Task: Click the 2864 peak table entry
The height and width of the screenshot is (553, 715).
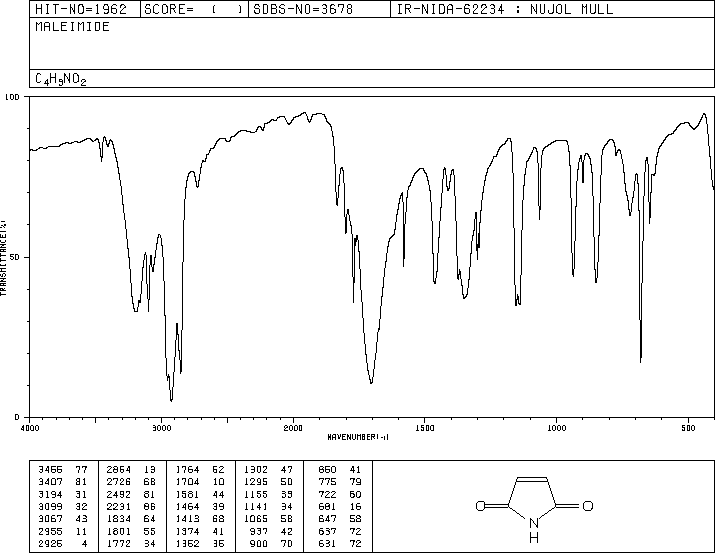Action: tap(131, 470)
